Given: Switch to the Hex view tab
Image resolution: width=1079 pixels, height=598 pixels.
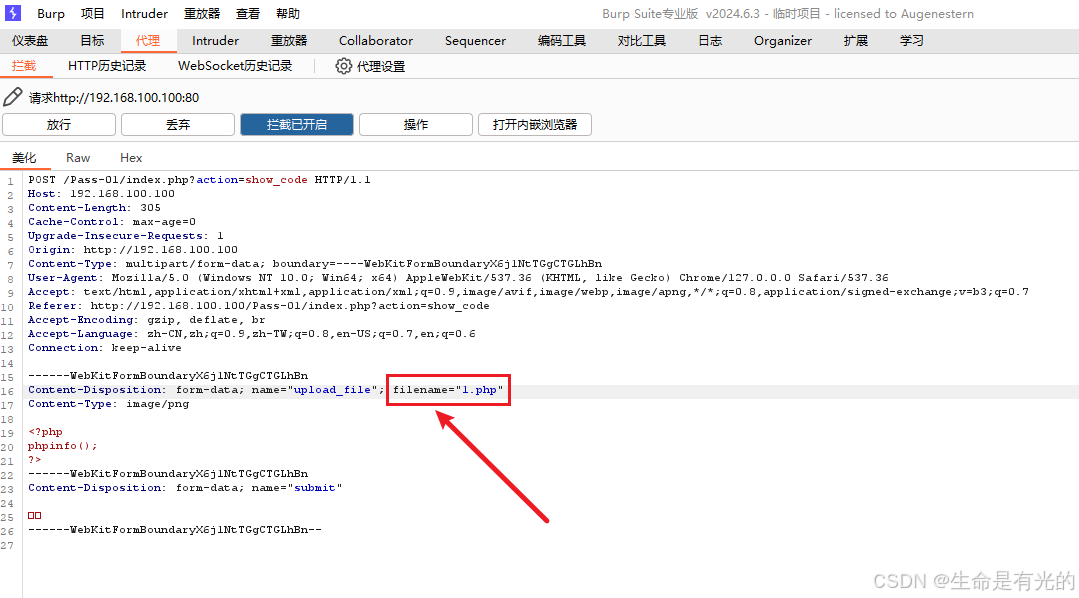Looking at the screenshot, I should click(x=131, y=158).
